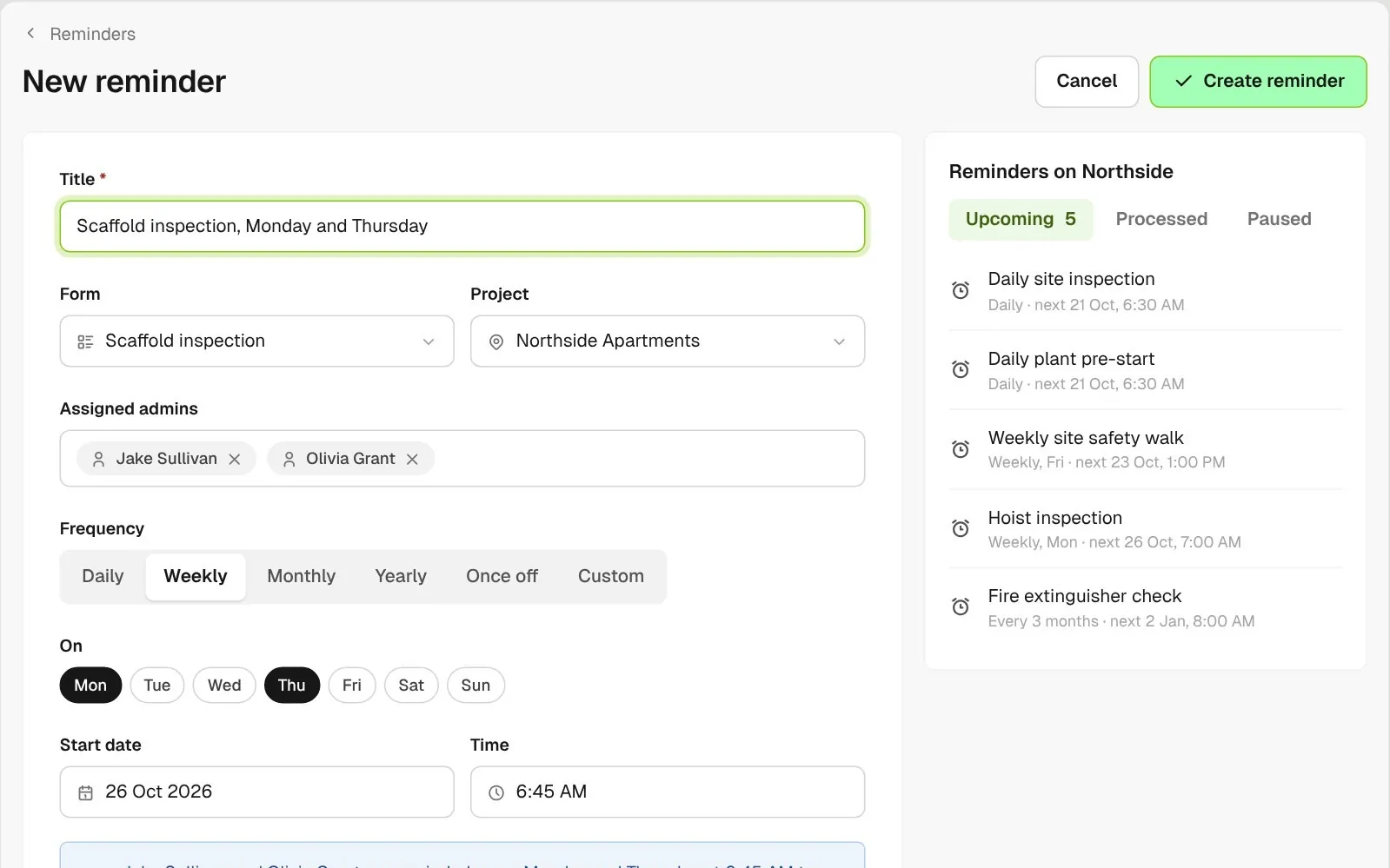The width and height of the screenshot is (1390, 868).
Task: Open the Form dropdown chevron
Action: [x=429, y=341]
